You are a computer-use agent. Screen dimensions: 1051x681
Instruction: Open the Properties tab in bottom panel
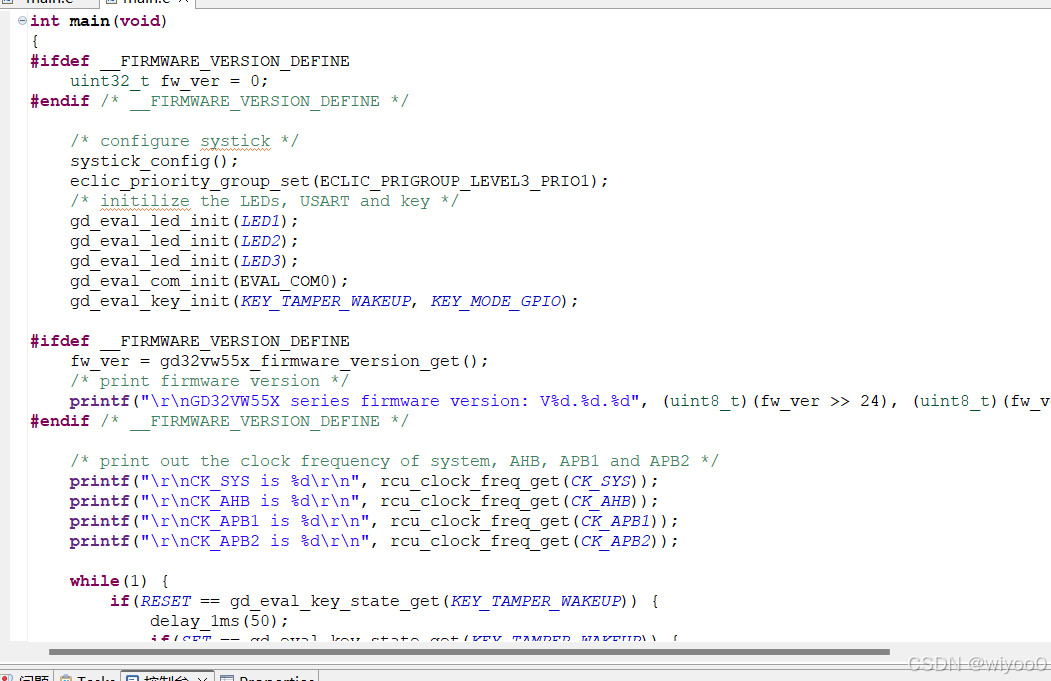coord(268,678)
